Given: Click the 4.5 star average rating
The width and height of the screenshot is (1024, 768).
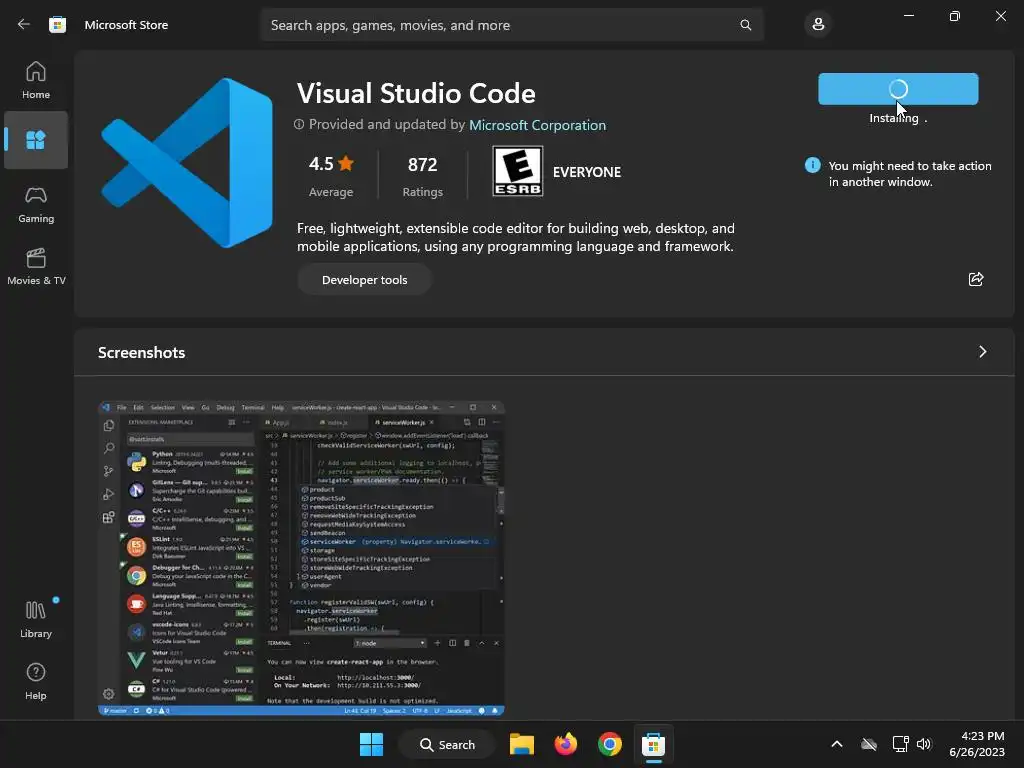Looking at the screenshot, I should [x=331, y=175].
